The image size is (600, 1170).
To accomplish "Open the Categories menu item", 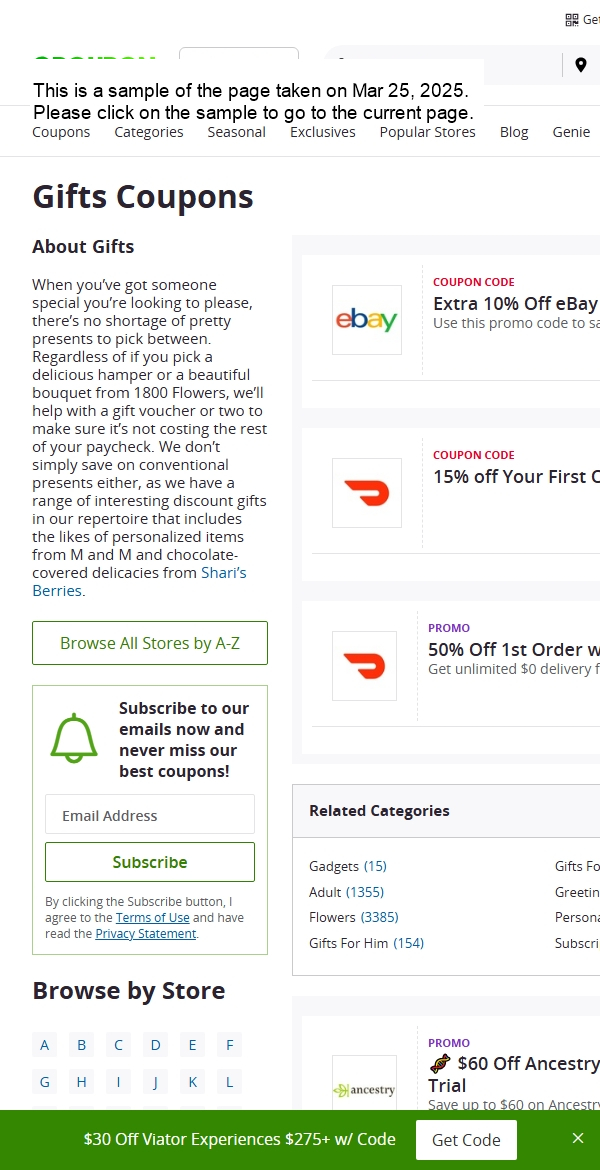I will pos(149,132).
